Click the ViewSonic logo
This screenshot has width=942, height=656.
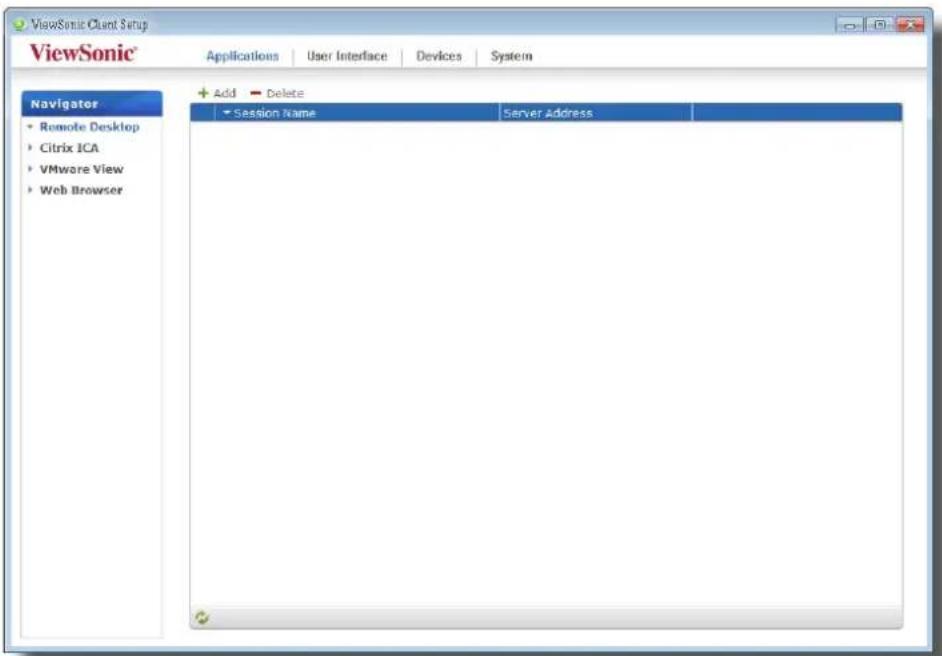tap(83, 53)
